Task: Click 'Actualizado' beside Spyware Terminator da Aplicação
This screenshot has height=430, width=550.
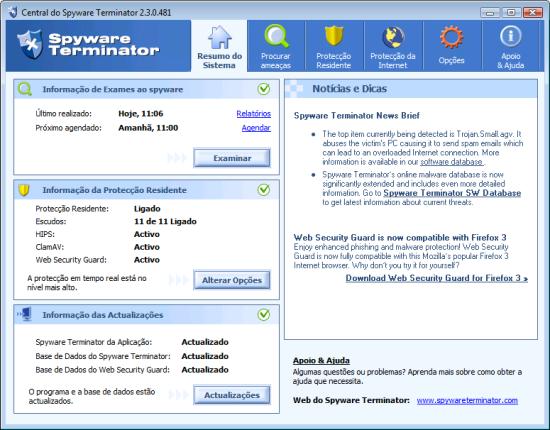Action: coord(205,342)
